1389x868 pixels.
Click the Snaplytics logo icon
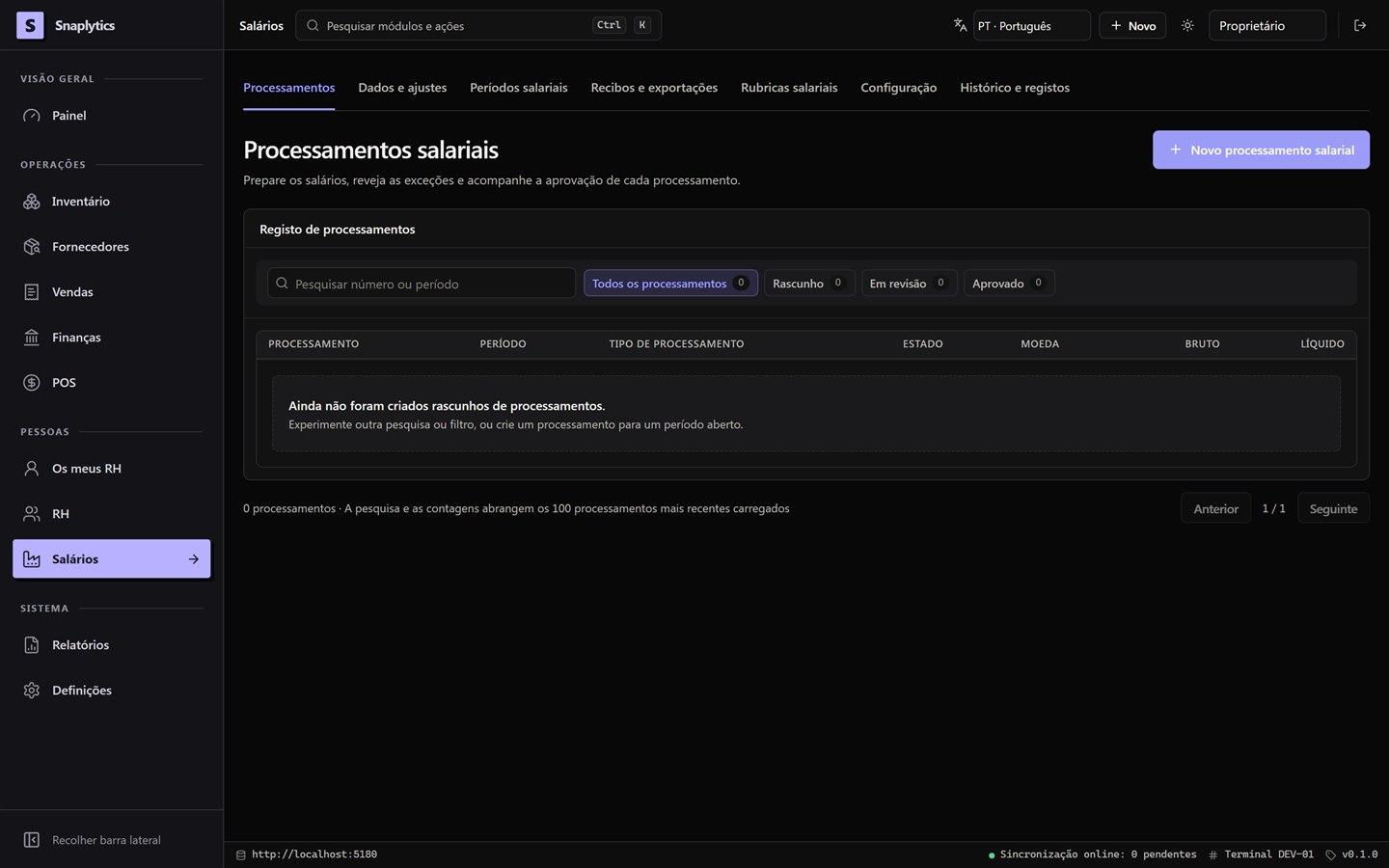(30, 25)
